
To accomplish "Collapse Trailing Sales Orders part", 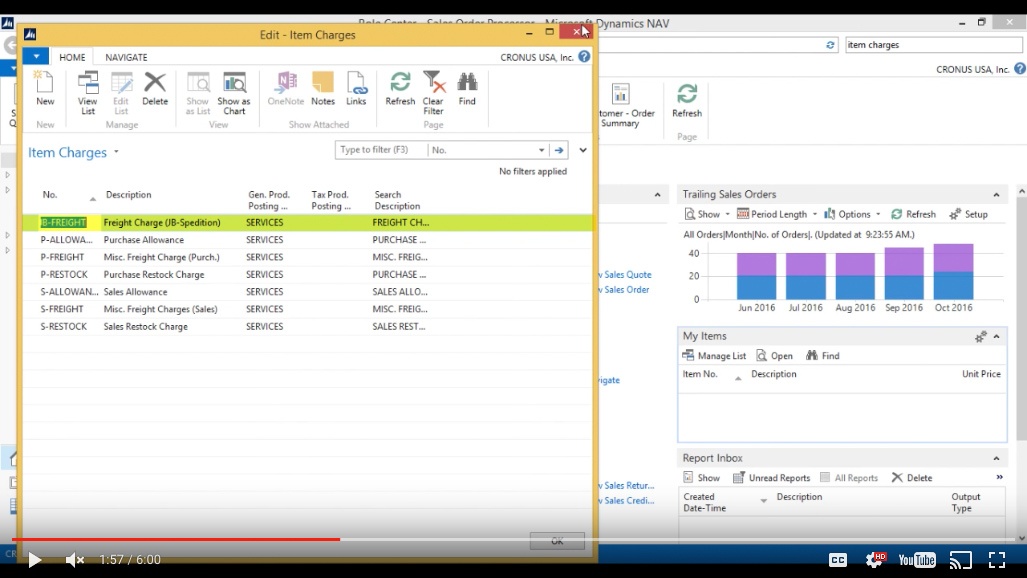I will click(x=996, y=195).
